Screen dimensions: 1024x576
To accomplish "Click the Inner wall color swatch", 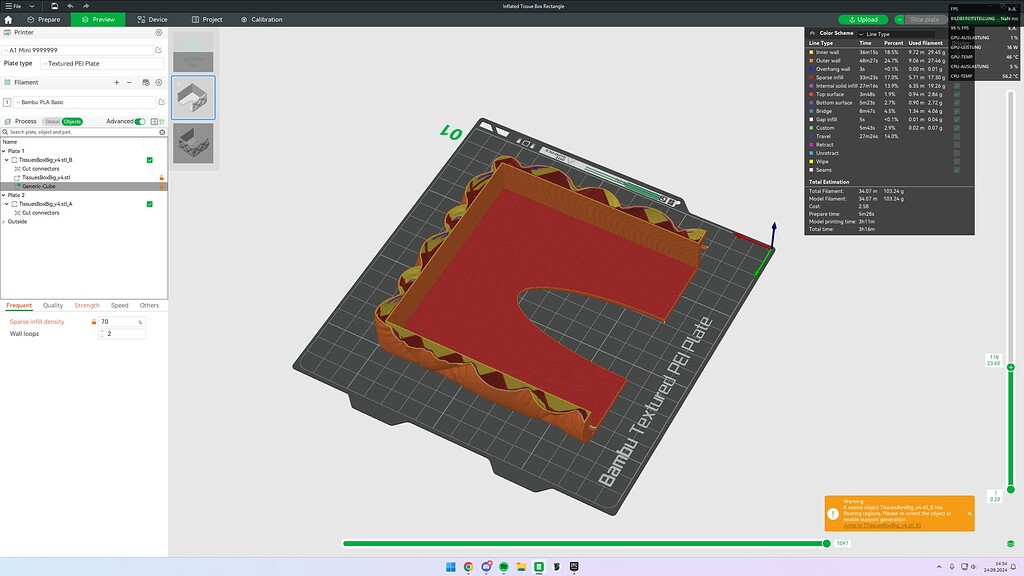I will click(x=812, y=52).
